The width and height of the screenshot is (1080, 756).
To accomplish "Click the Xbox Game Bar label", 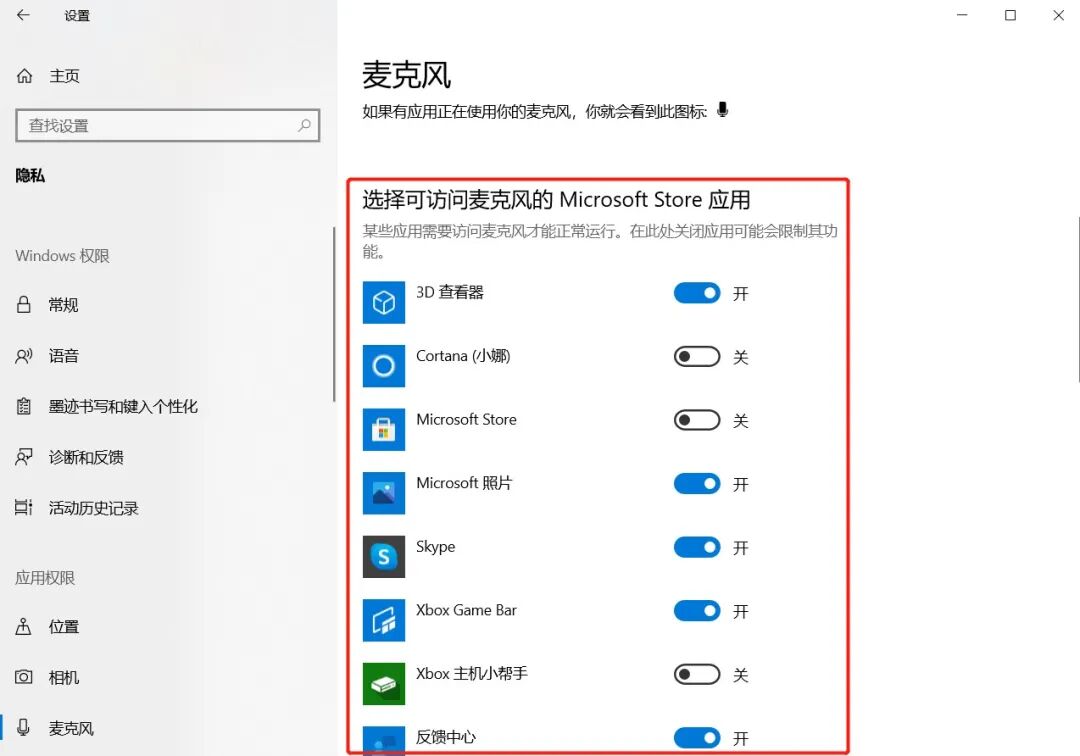I will pos(466,610).
